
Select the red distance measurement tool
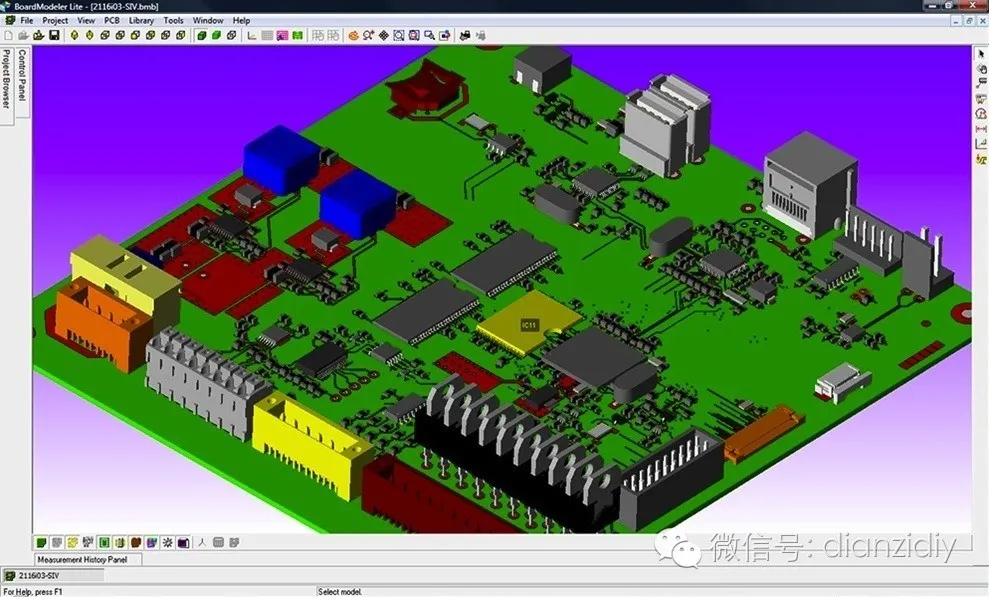click(981, 129)
